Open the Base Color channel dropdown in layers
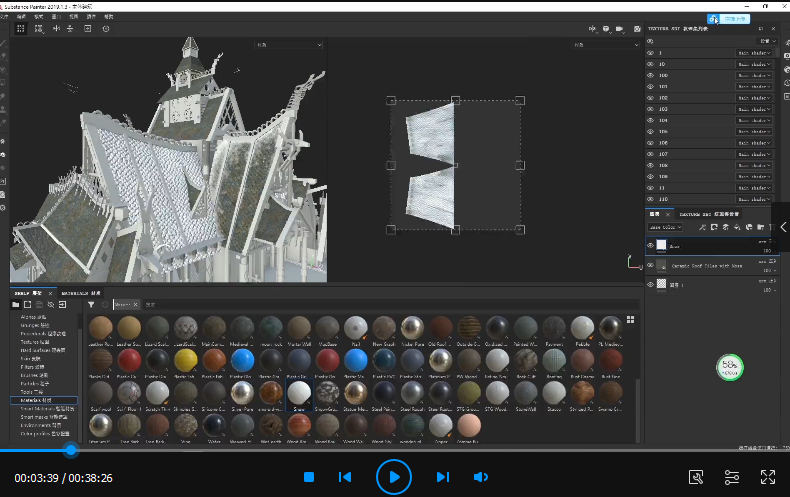 click(664, 228)
